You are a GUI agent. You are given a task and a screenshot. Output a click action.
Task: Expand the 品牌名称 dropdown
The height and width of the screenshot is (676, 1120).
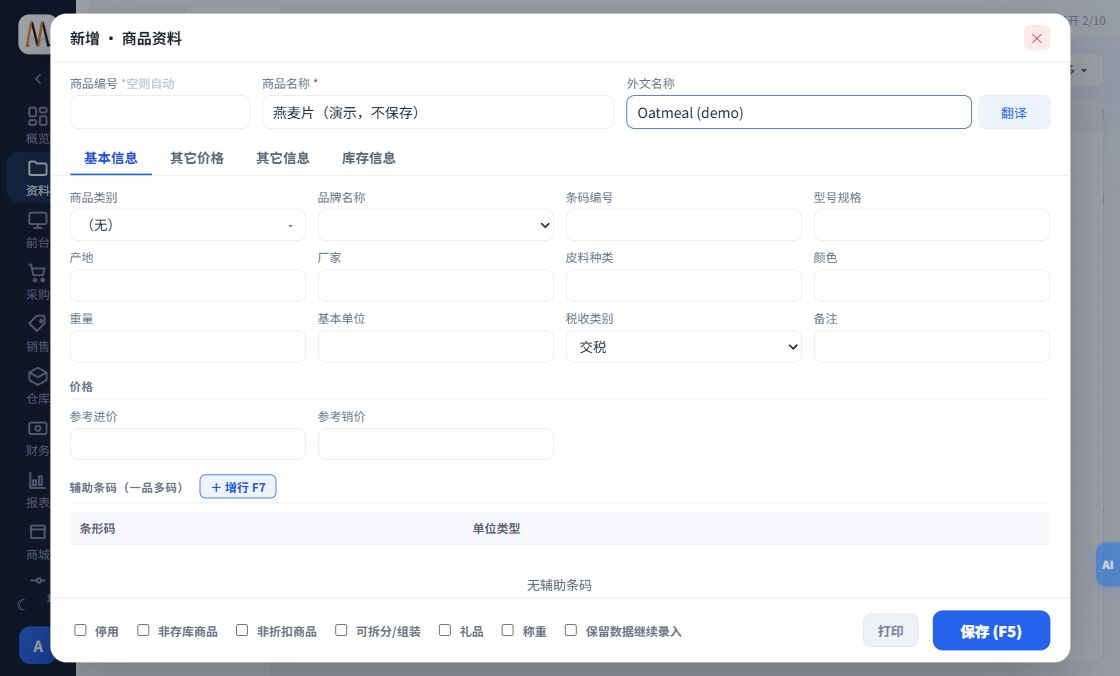click(436, 225)
